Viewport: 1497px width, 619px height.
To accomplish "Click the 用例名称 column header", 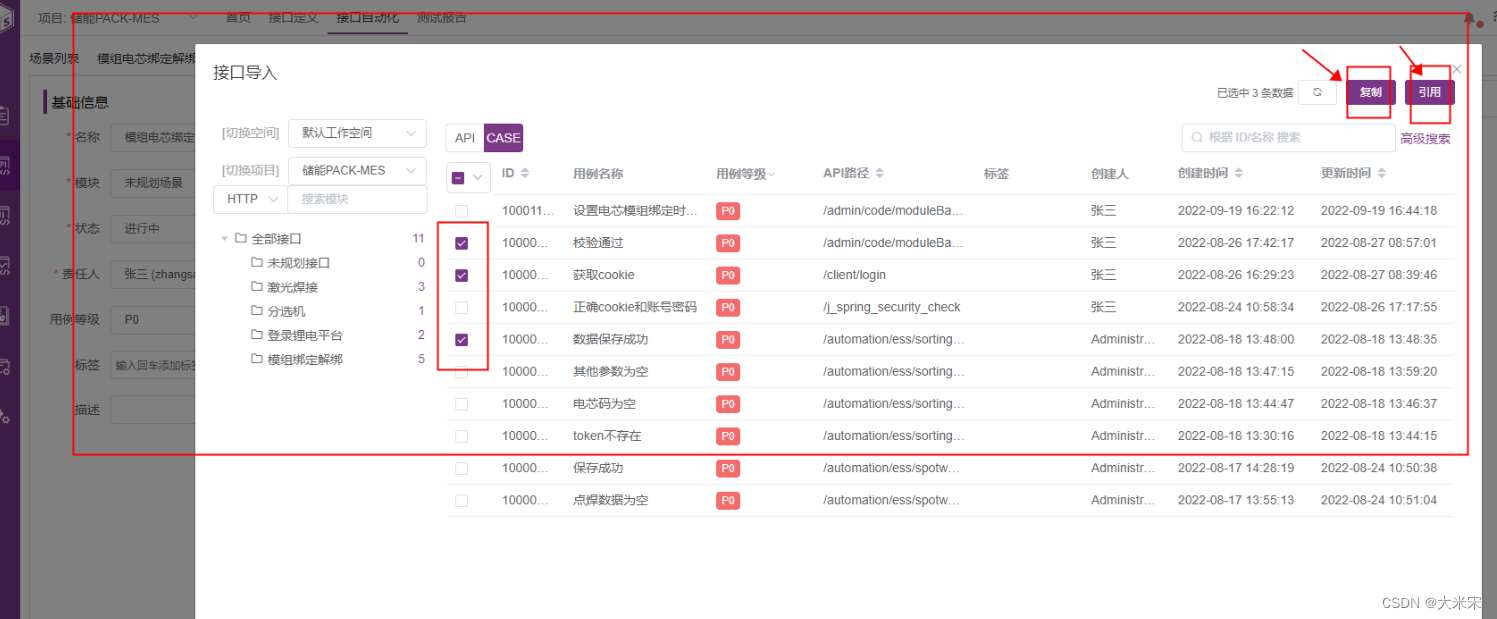I will click(x=598, y=173).
